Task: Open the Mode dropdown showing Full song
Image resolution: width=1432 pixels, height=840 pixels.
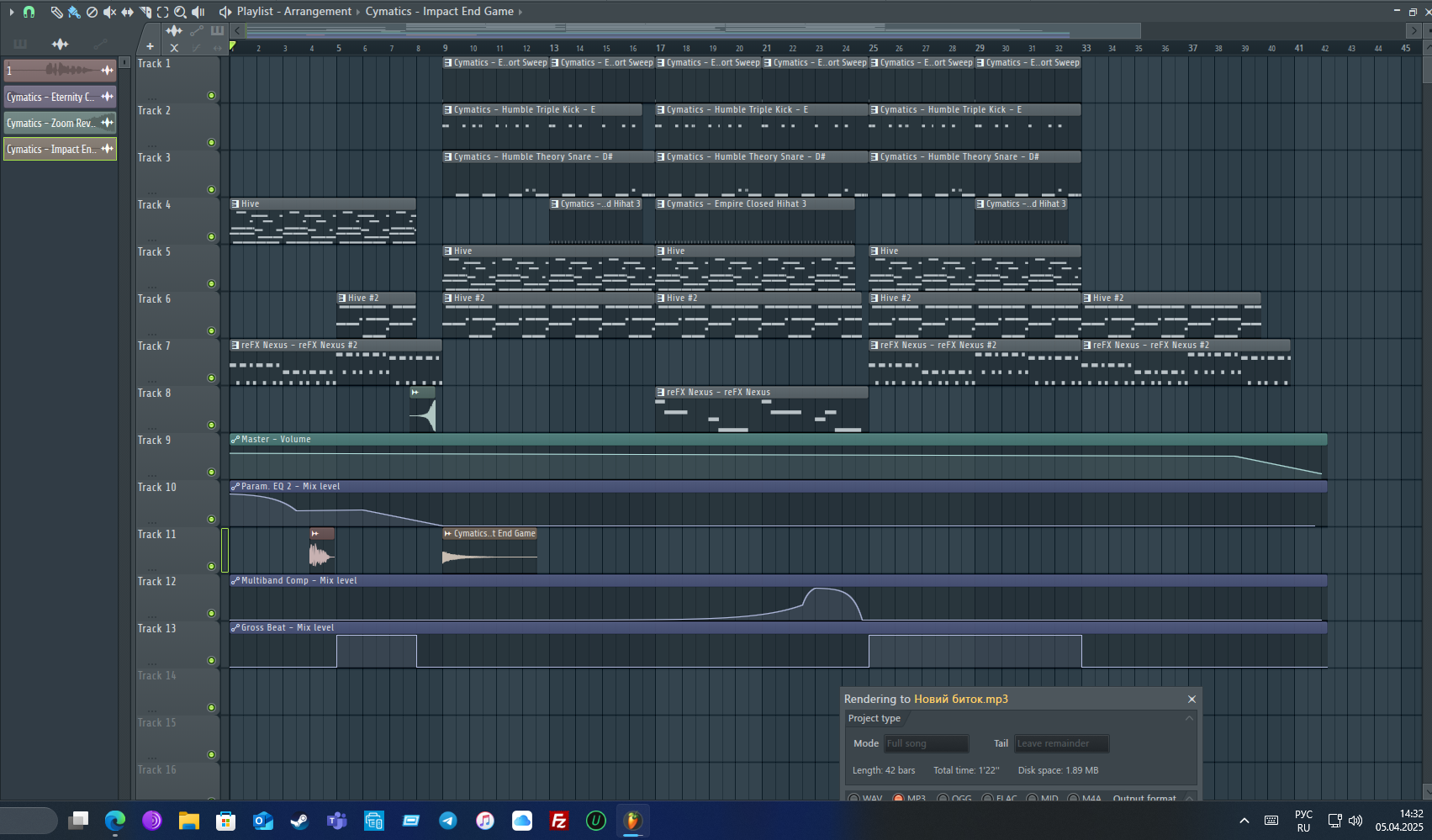Action: pyautogui.click(x=926, y=743)
